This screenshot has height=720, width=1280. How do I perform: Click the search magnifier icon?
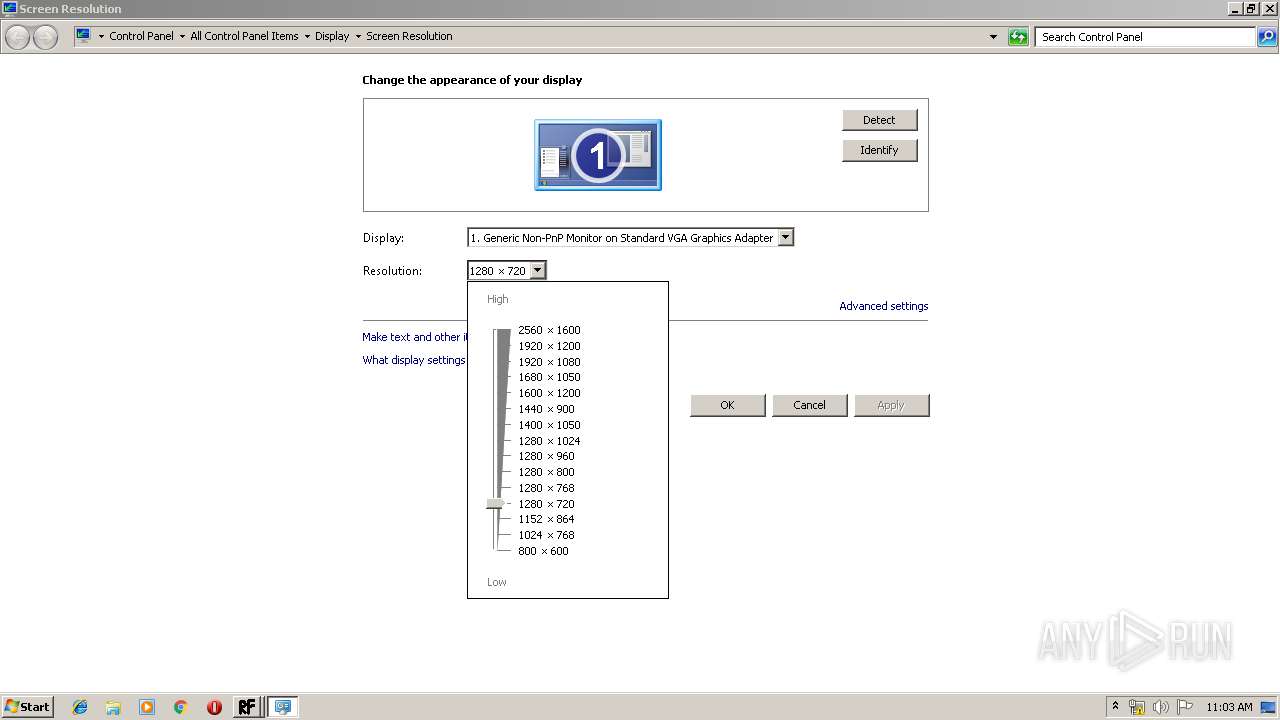click(x=1267, y=37)
